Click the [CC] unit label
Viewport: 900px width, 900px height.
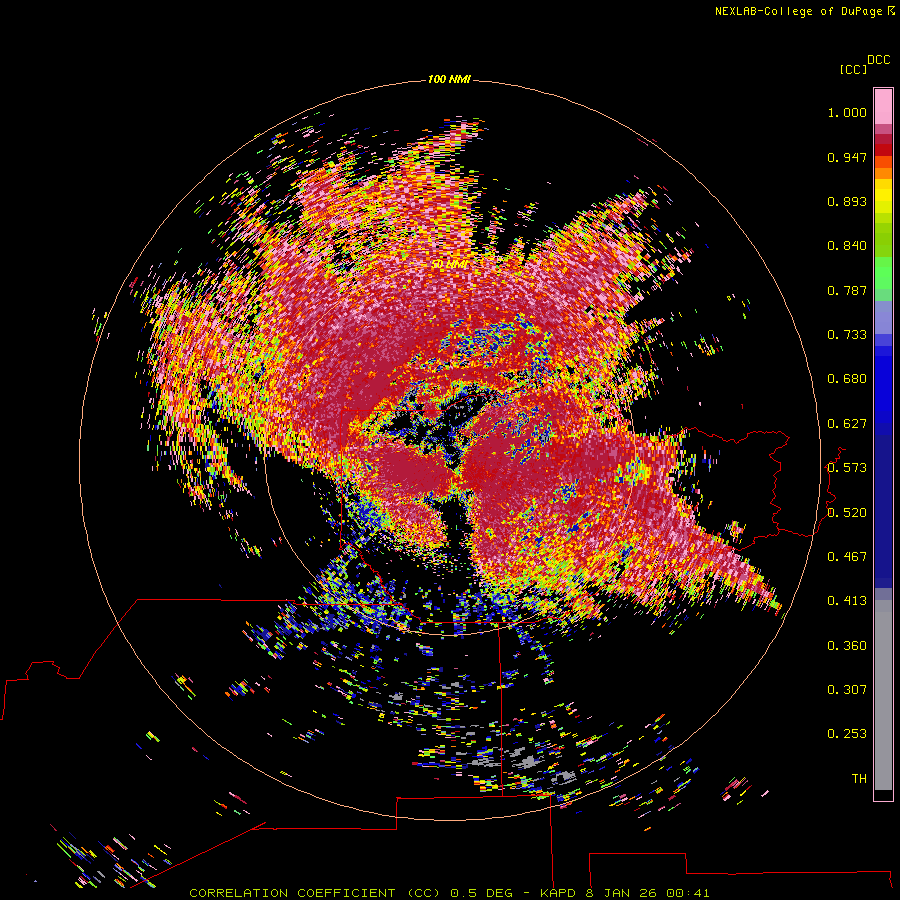pyautogui.click(x=852, y=69)
